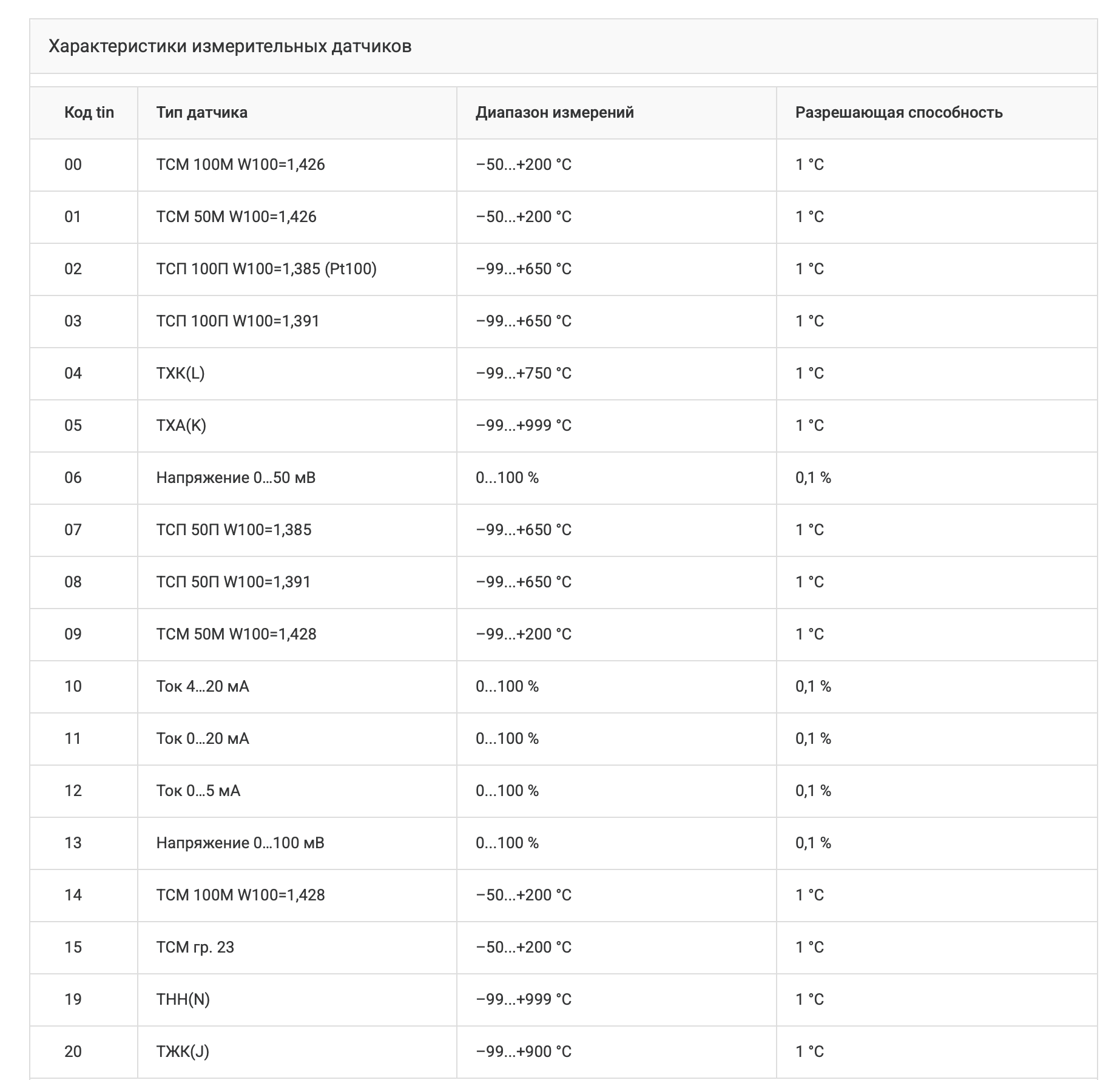This screenshot has width=1120, height=1080.
Task: Click the "Разрешающая способность" column header
Action: (x=899, y=112)
